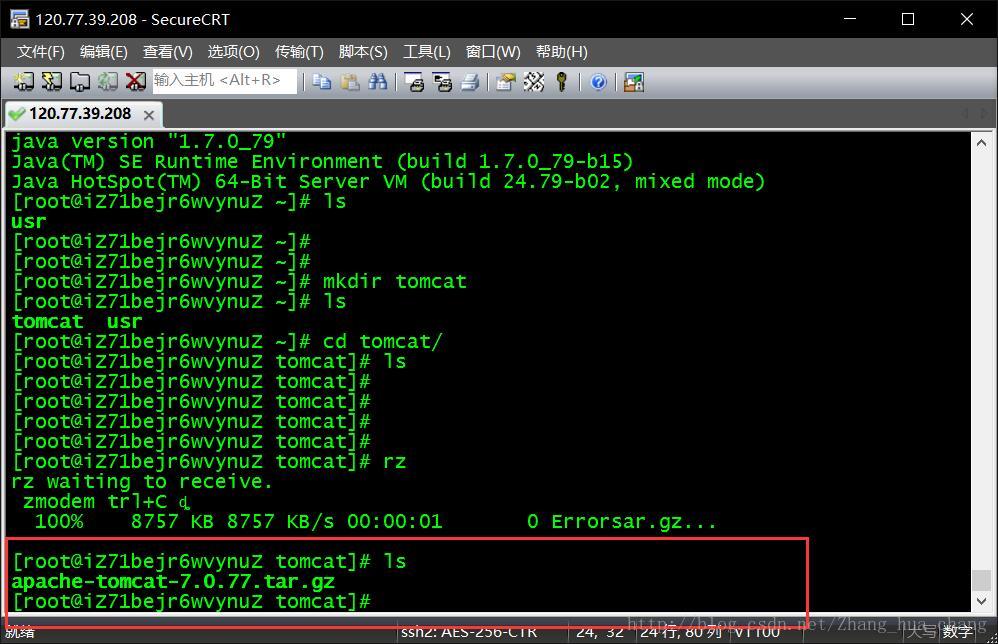Click the apache-tomcat-7.0.77.tar.gz filename
Screen dimensions: 998x644
click(x=173, y=581)
